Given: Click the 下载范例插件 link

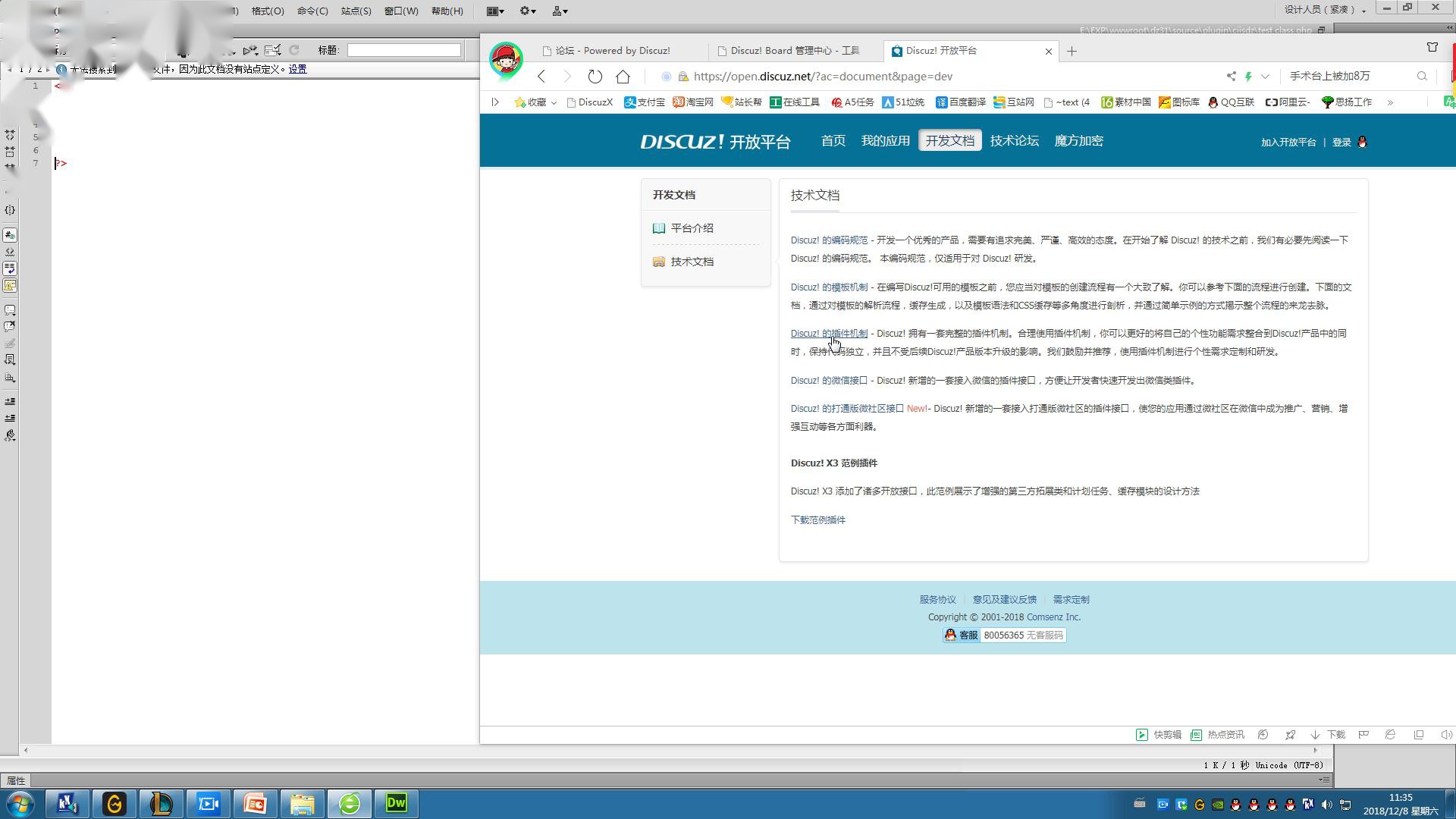Looking at the screenshot, I should point(817,520).
